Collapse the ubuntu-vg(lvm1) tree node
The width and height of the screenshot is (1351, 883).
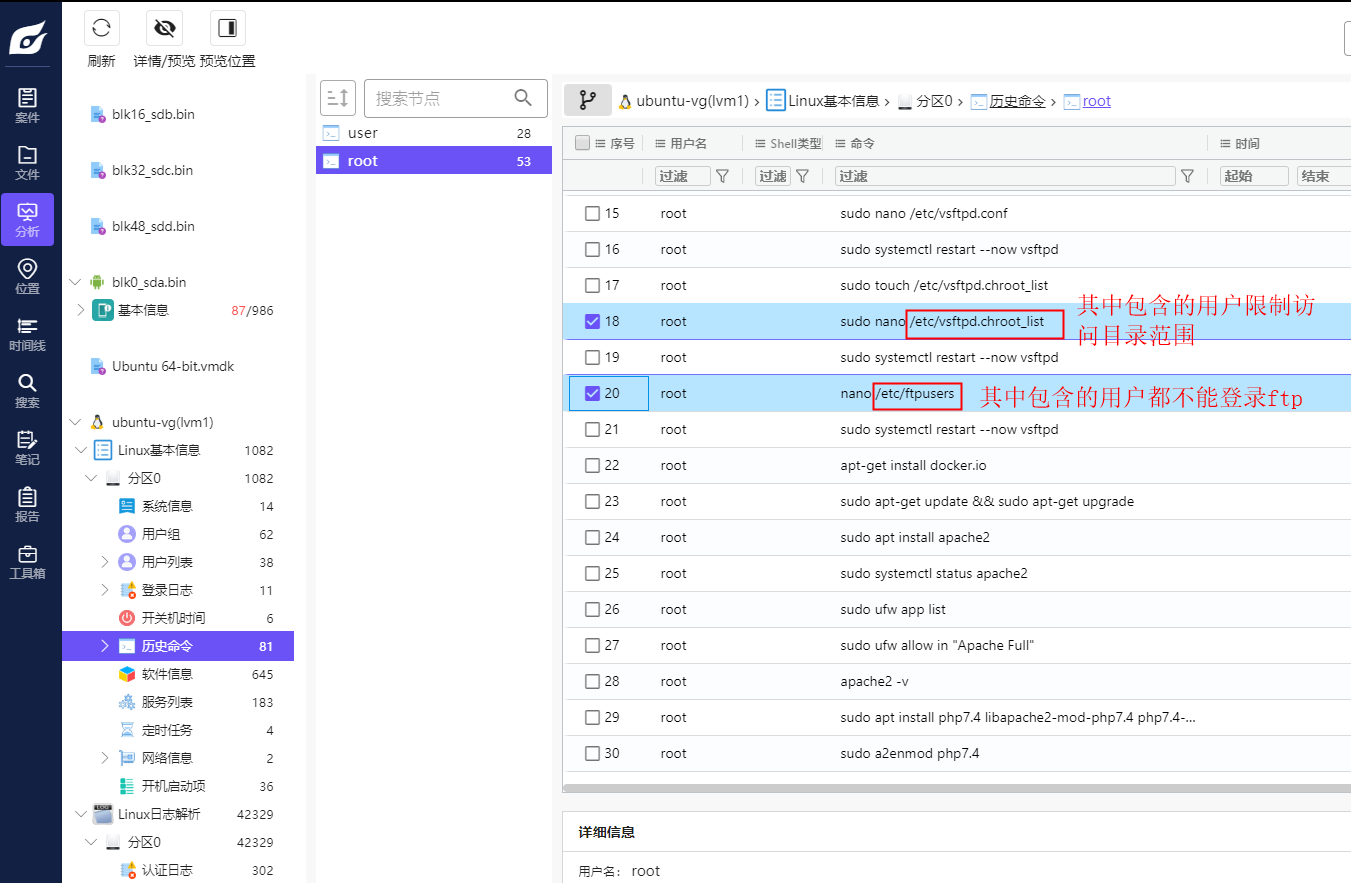click(76, 422)
